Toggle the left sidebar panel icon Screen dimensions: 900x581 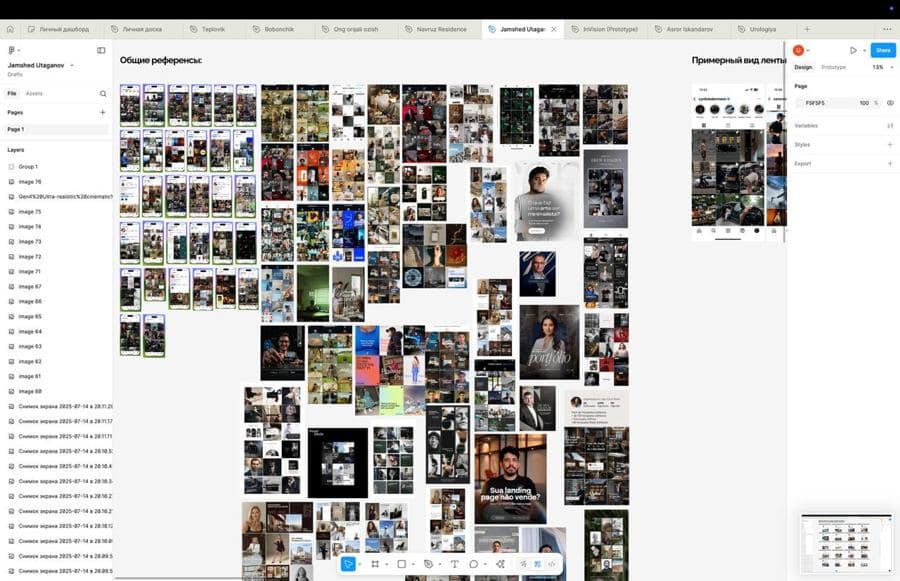pyautogui.click(x=101, y=51)
